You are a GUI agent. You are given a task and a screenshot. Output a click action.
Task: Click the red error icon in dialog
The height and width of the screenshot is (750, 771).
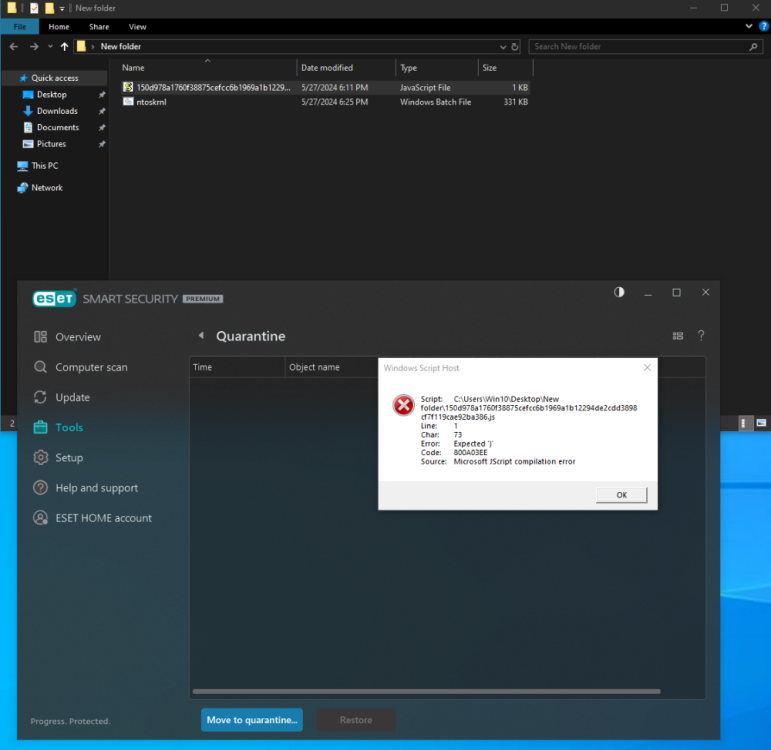pos(403,405)
